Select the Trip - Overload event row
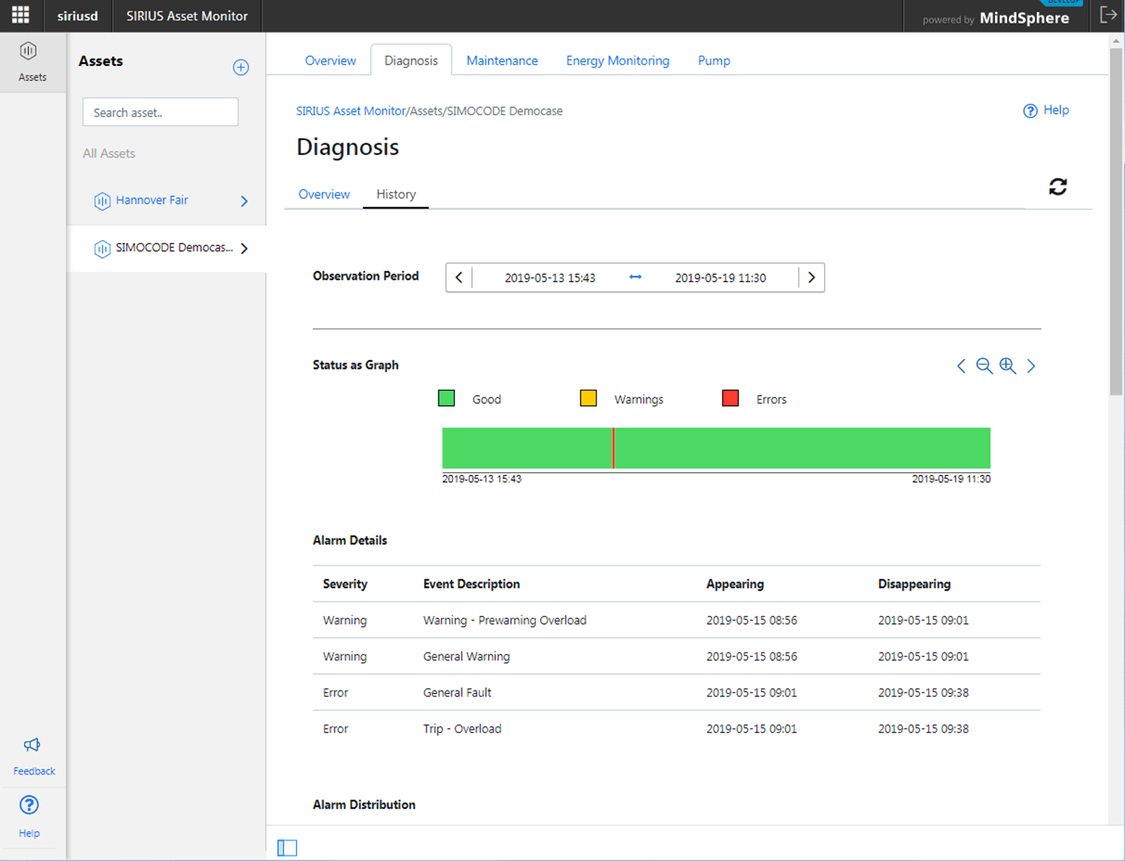 pyautogui.click(x=677, y=729)
